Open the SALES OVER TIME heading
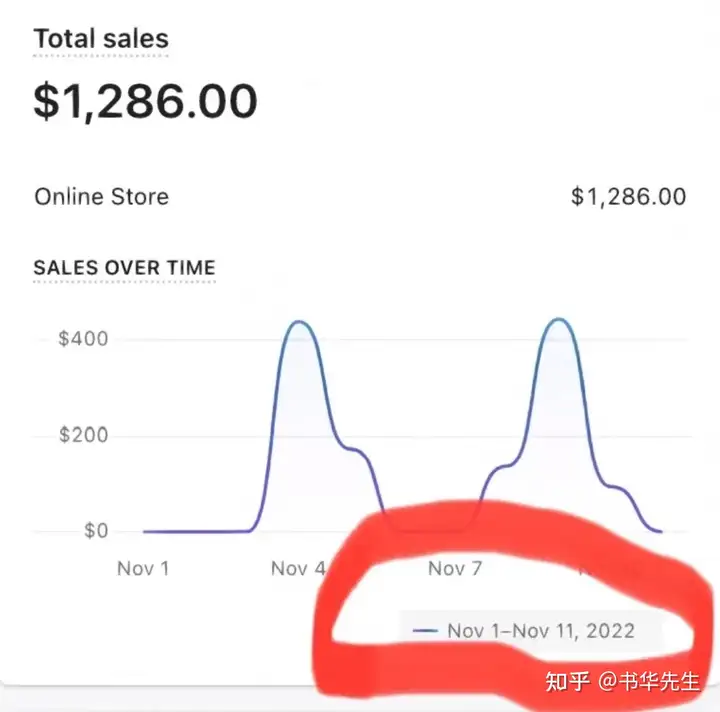This screenshot has width=720, height=712. 124,267
